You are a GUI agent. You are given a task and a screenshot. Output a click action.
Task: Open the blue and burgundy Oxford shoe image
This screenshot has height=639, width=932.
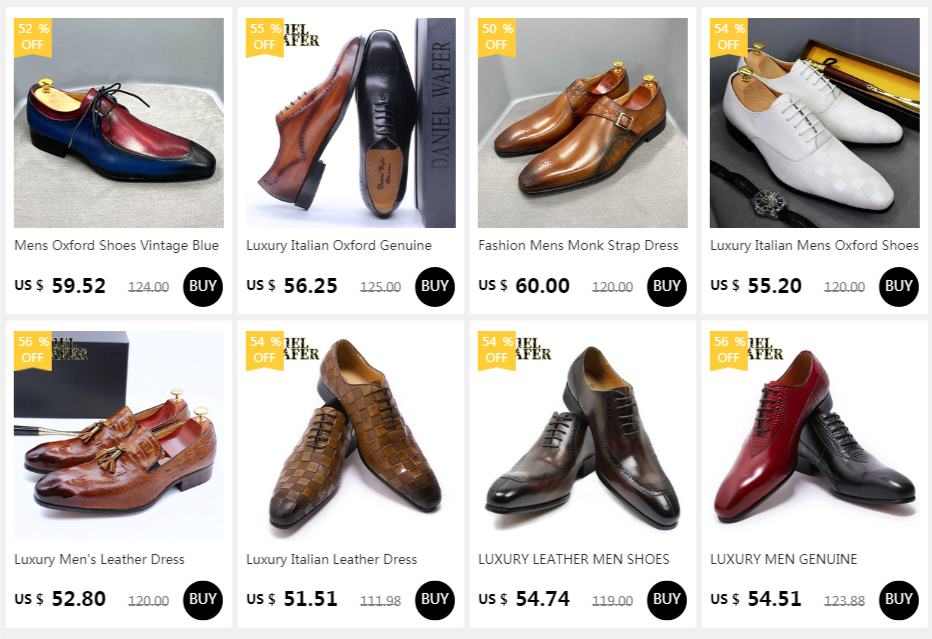(x=119, y=123)
